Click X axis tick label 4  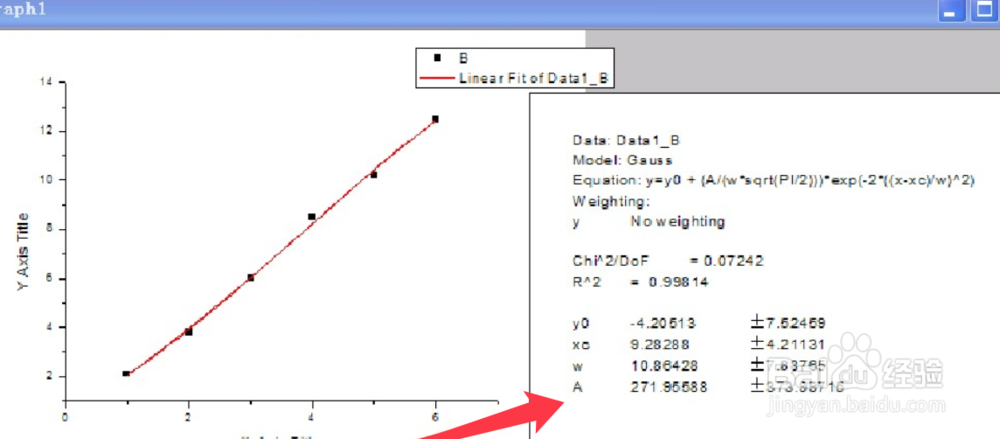311,417
